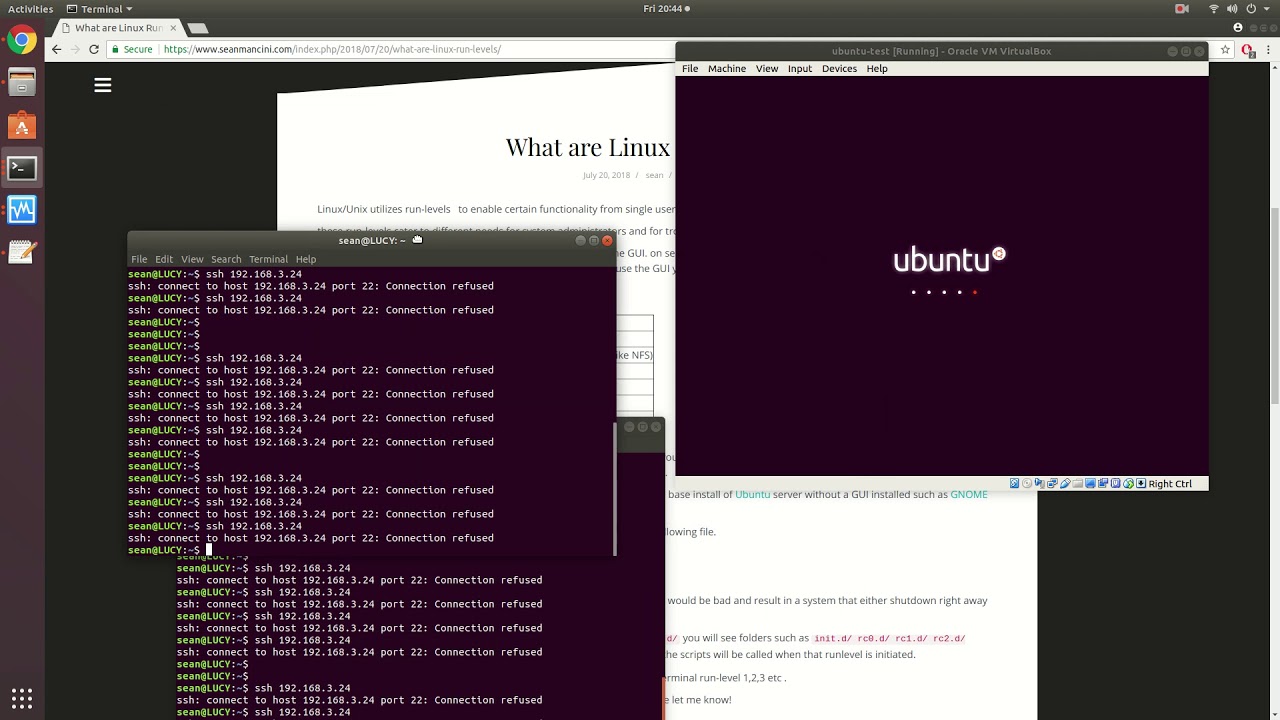Open the terminal's Terminal menu
This screenshot has width=1280, height=720.
coord(268,259)
